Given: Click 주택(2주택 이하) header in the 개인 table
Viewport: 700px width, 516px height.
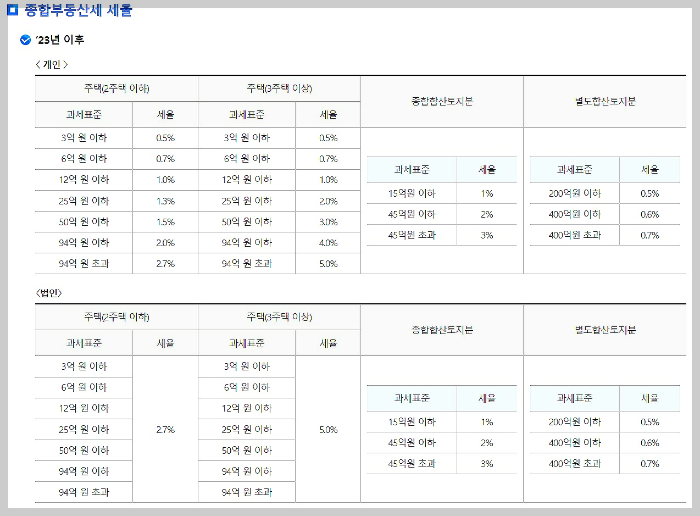Looking at the screenshot, I should [x=117, y=88].
